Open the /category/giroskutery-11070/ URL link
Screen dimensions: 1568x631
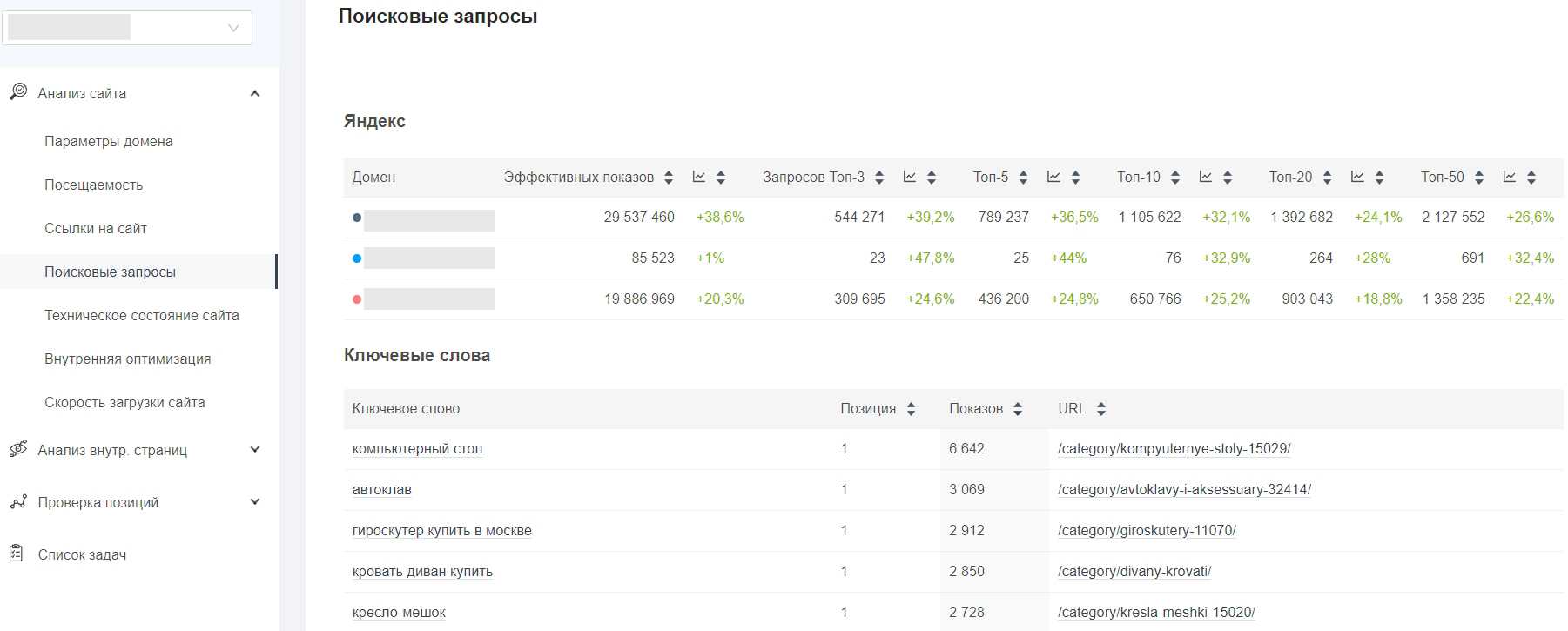[1147, 531]
